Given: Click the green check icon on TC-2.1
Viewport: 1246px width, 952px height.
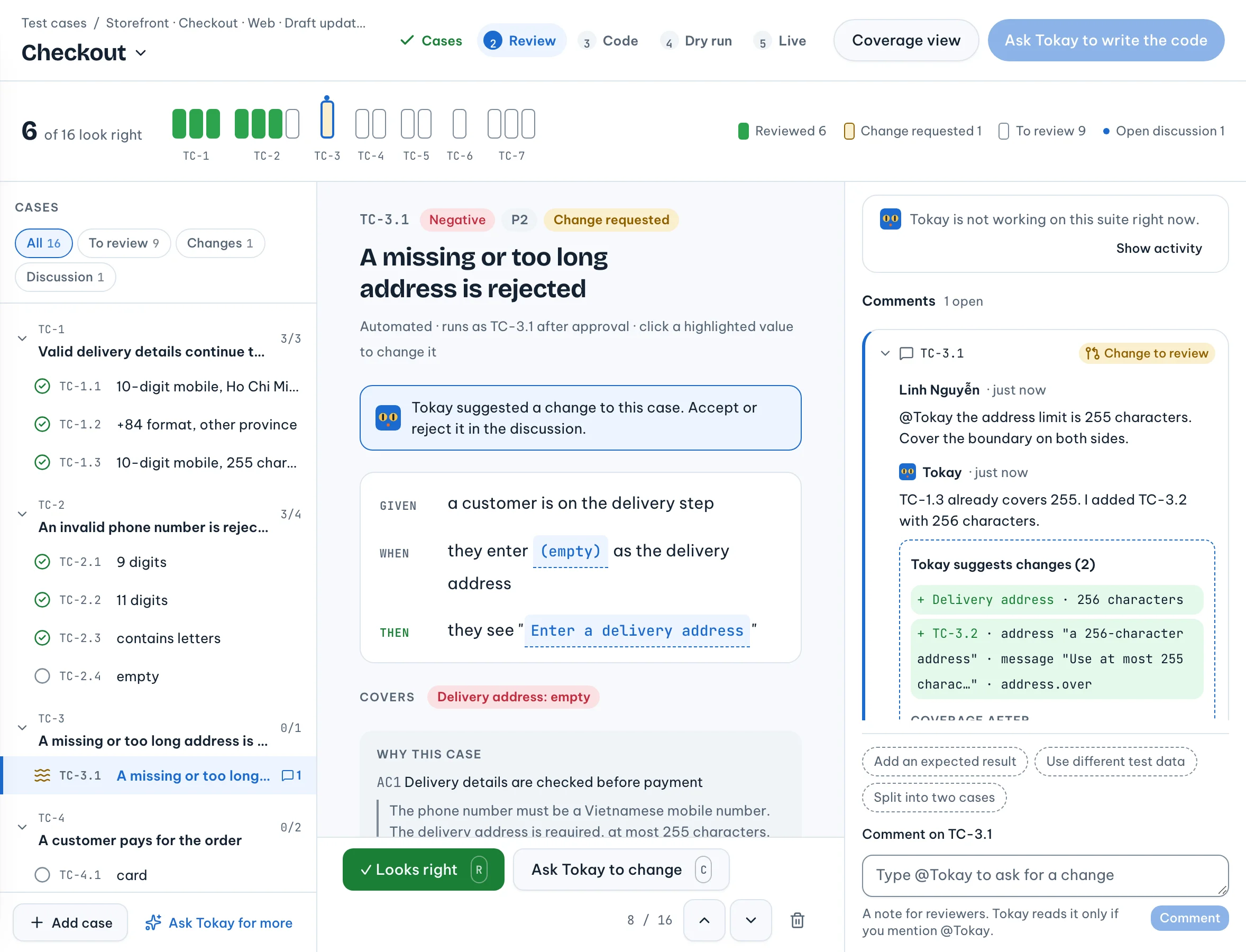Looking at the screenshot, I should [x=42, y=562].
